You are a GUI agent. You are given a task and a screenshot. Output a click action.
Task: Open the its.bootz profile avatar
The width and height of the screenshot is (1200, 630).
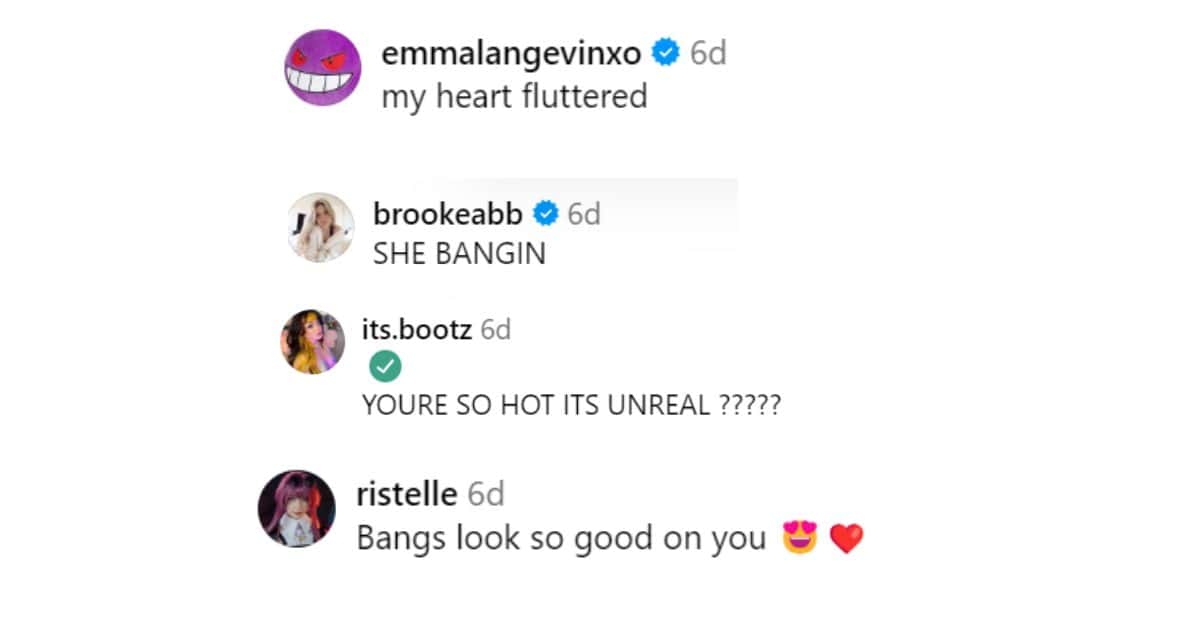312,342
